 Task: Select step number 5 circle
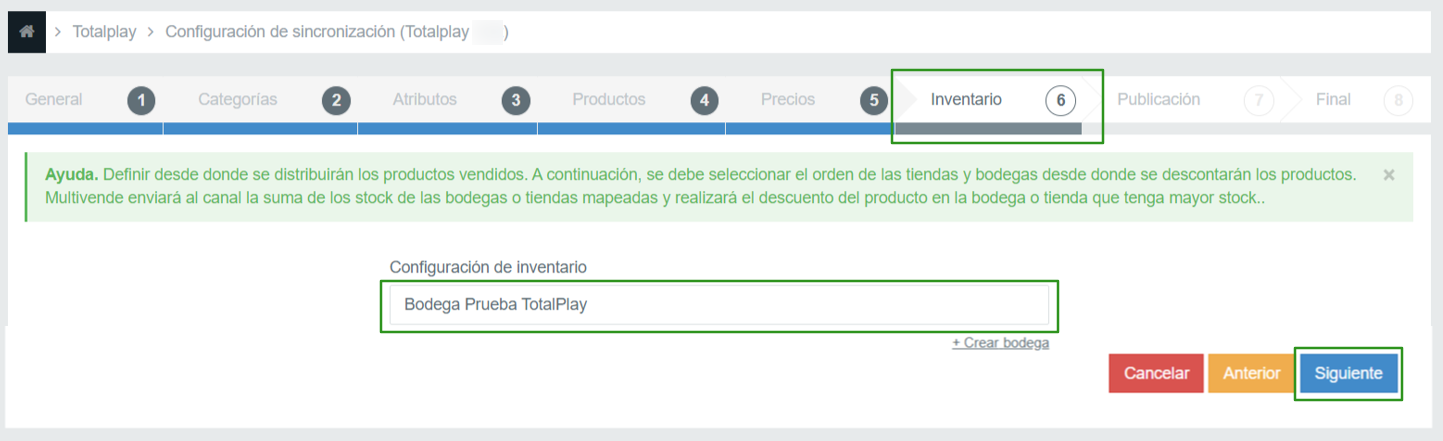[x=874, y=100]
